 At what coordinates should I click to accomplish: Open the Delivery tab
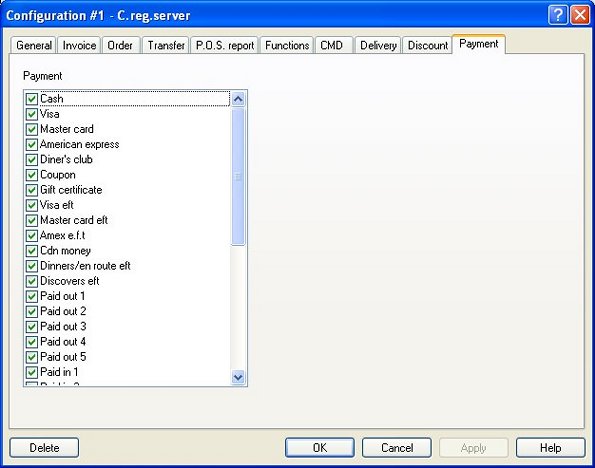(x=378, y=46)
